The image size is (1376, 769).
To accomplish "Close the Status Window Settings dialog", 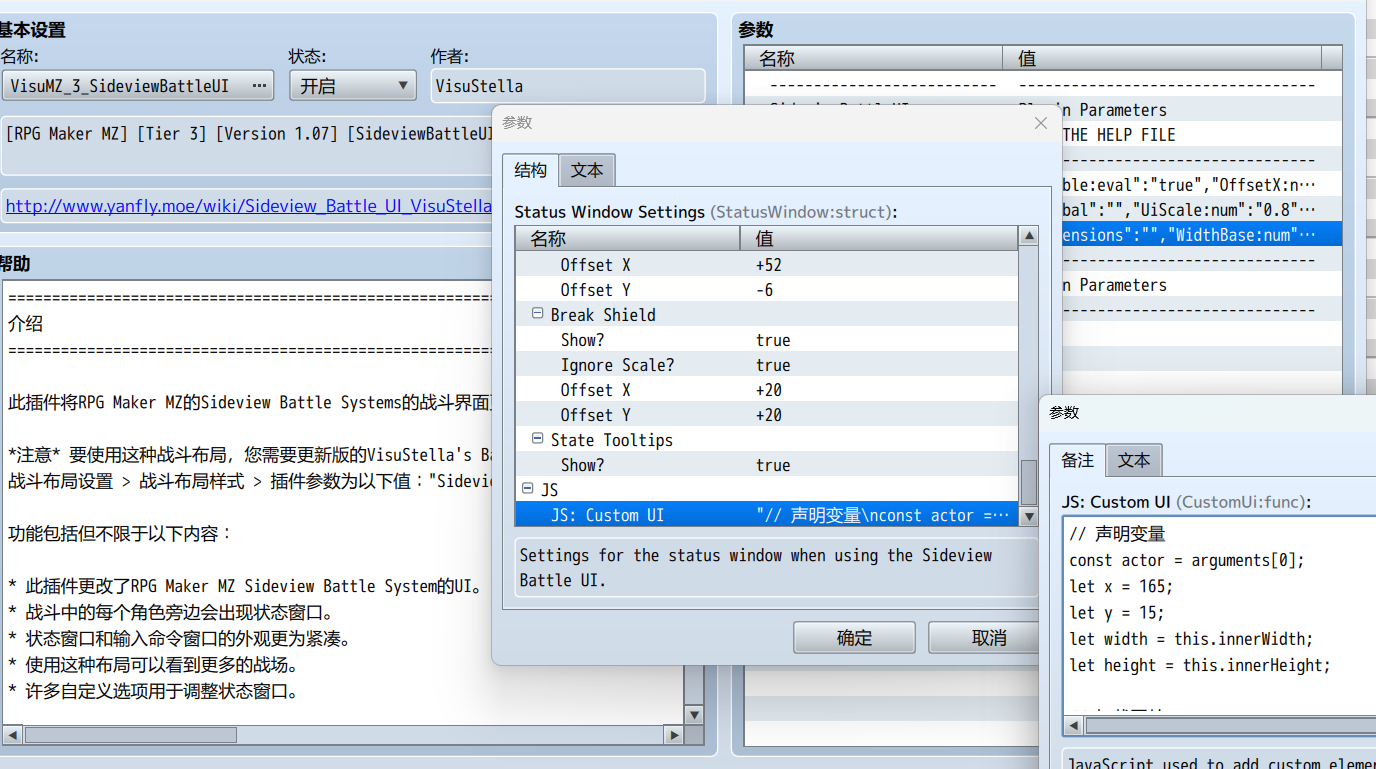I will click(x=1041, y=123).
